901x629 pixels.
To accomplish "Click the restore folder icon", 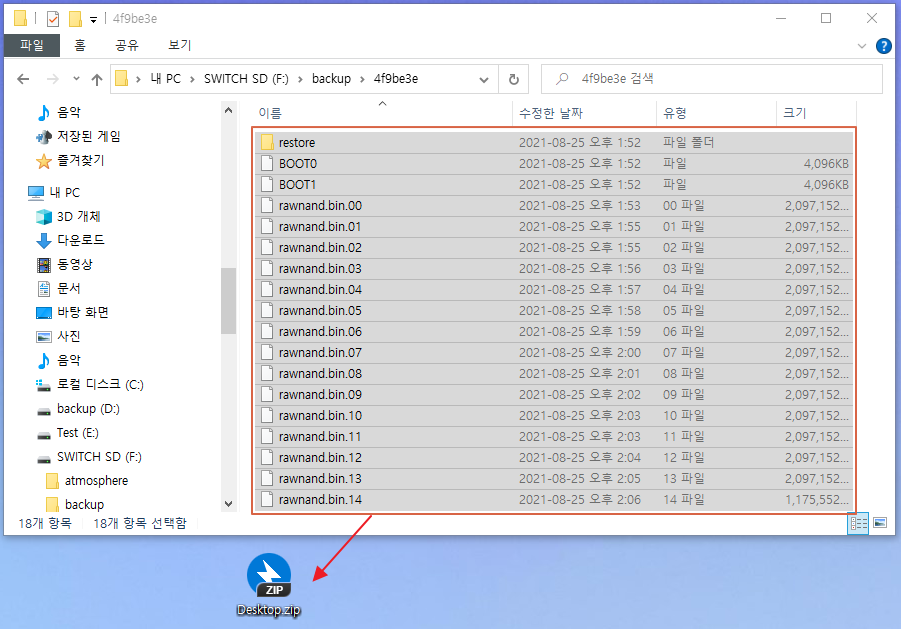I will click(x=267, y=142).
